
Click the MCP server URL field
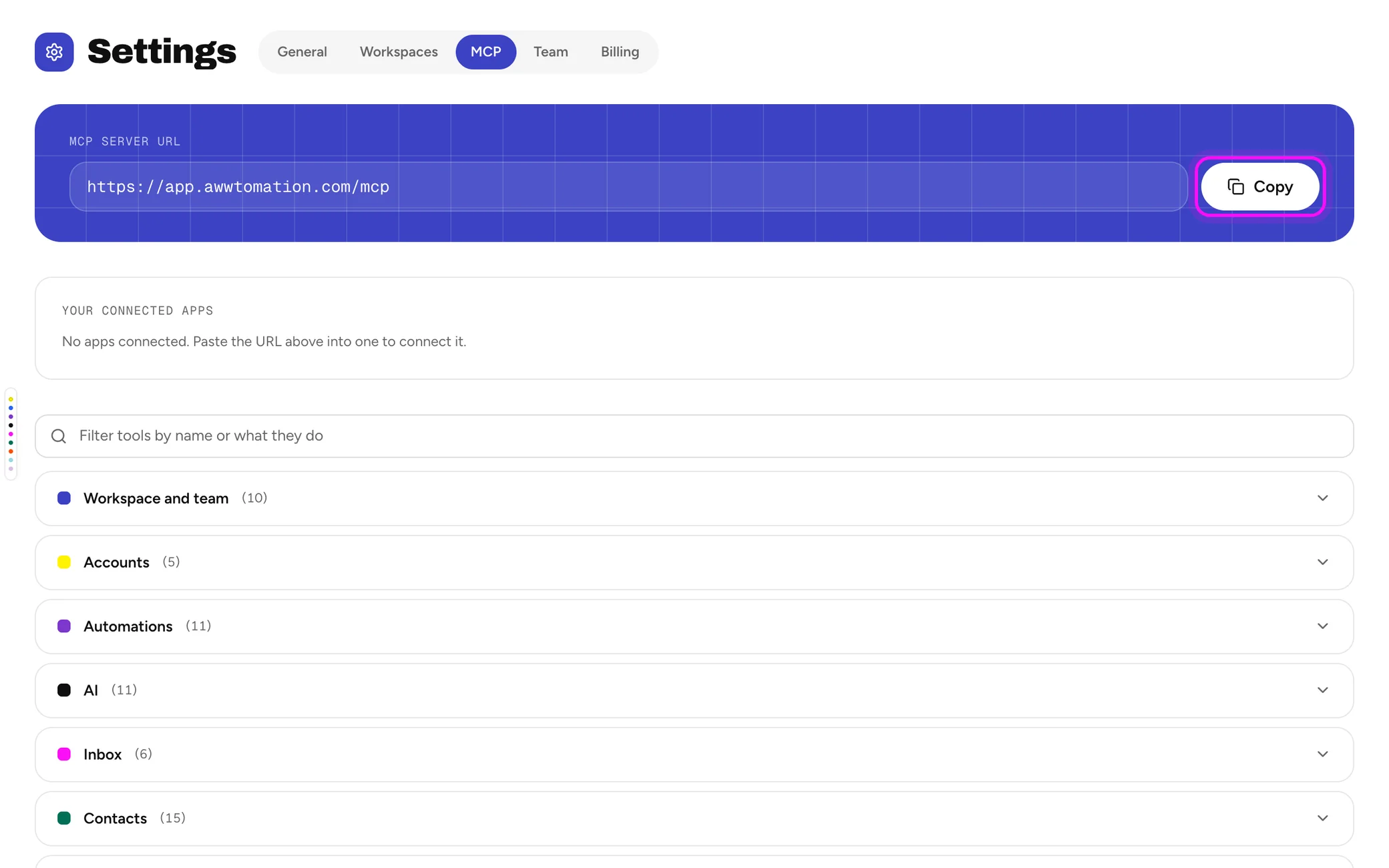pos(628,187)
